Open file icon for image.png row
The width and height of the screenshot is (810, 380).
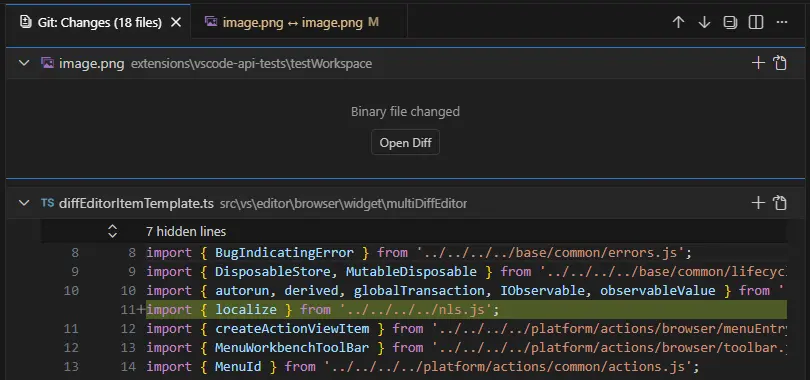coord(780,63)
